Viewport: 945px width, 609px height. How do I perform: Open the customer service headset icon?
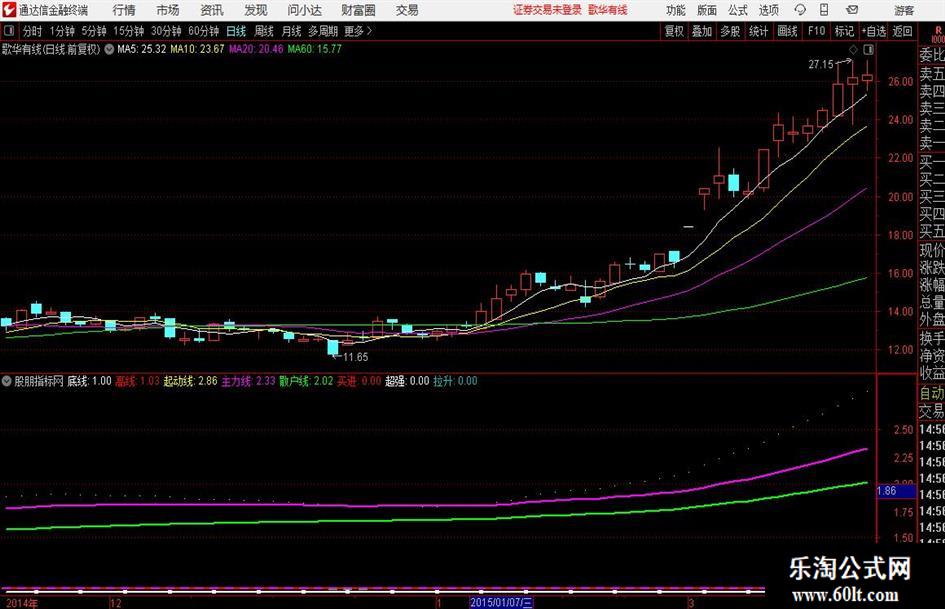pyautogui.click(x=800, y=10)
